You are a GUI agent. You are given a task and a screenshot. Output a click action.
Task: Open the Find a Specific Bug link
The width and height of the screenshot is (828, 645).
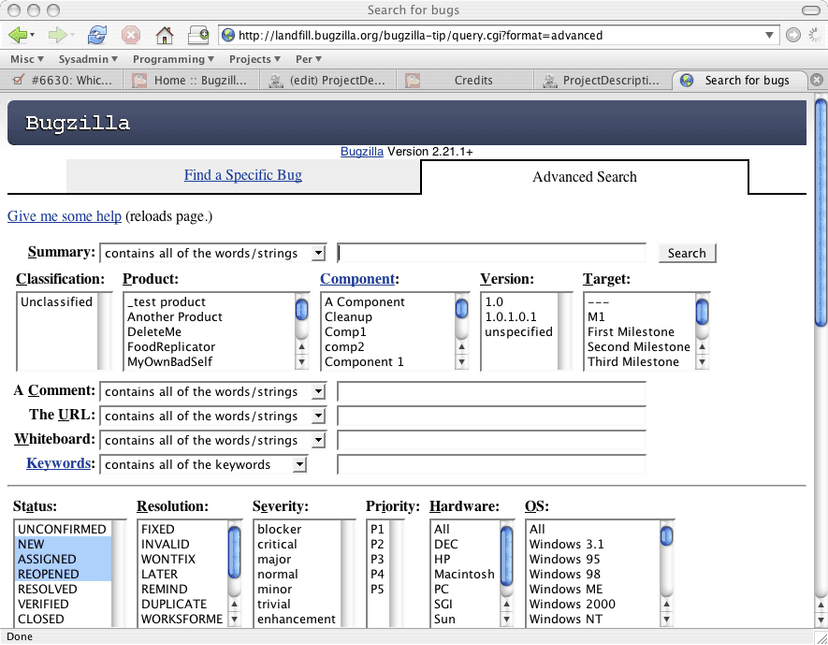coord(243,175)
